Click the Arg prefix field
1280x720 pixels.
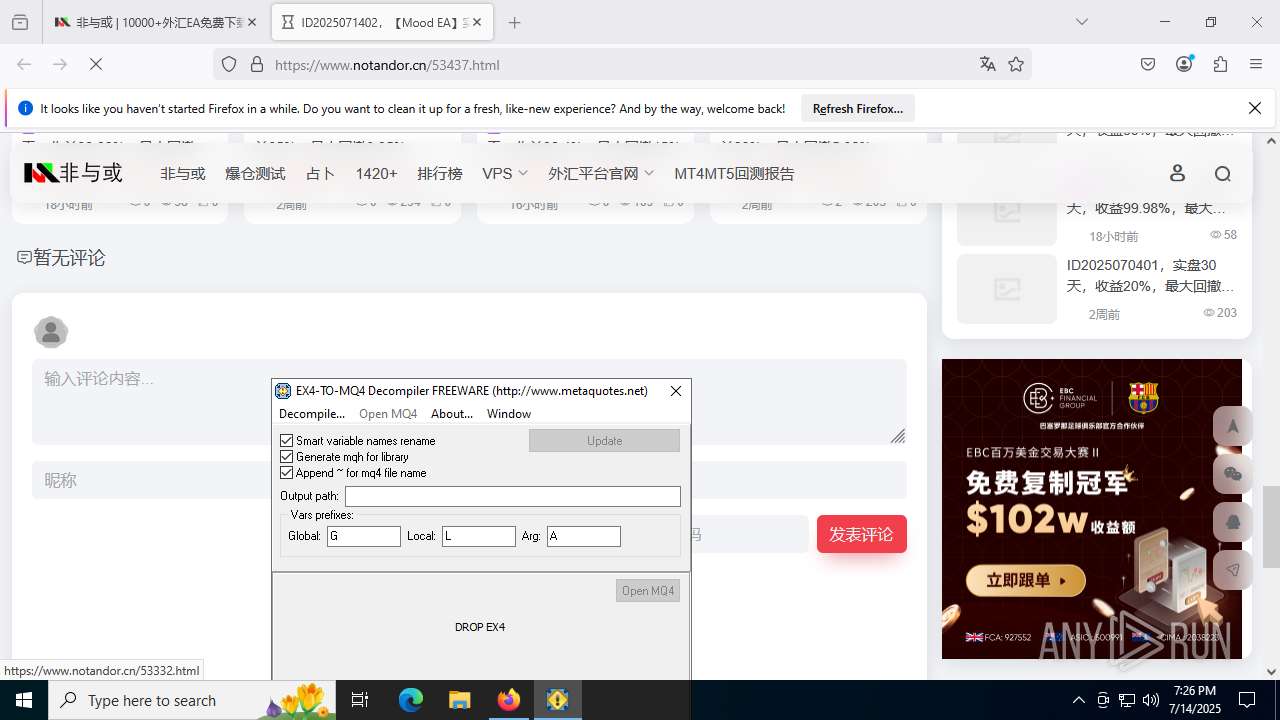tap(584, 536)
